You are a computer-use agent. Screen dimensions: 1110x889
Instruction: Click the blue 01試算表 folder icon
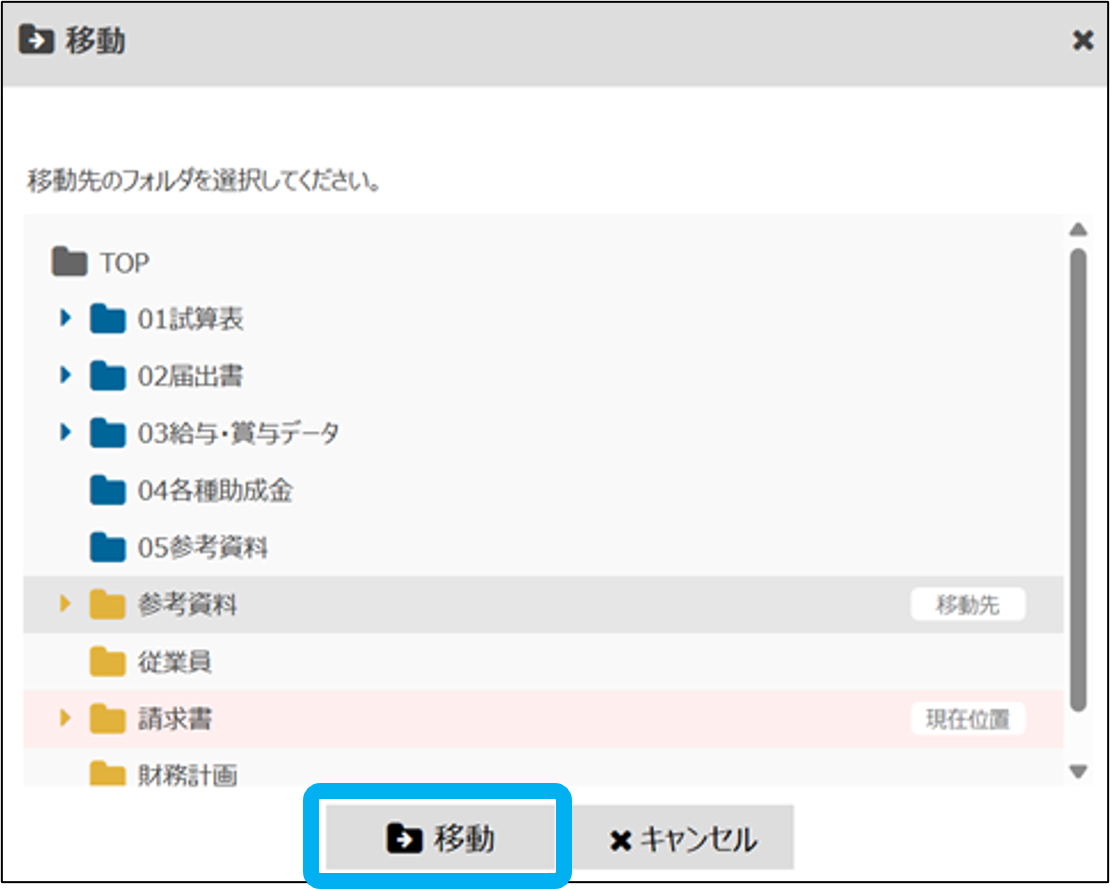point(107,319)
